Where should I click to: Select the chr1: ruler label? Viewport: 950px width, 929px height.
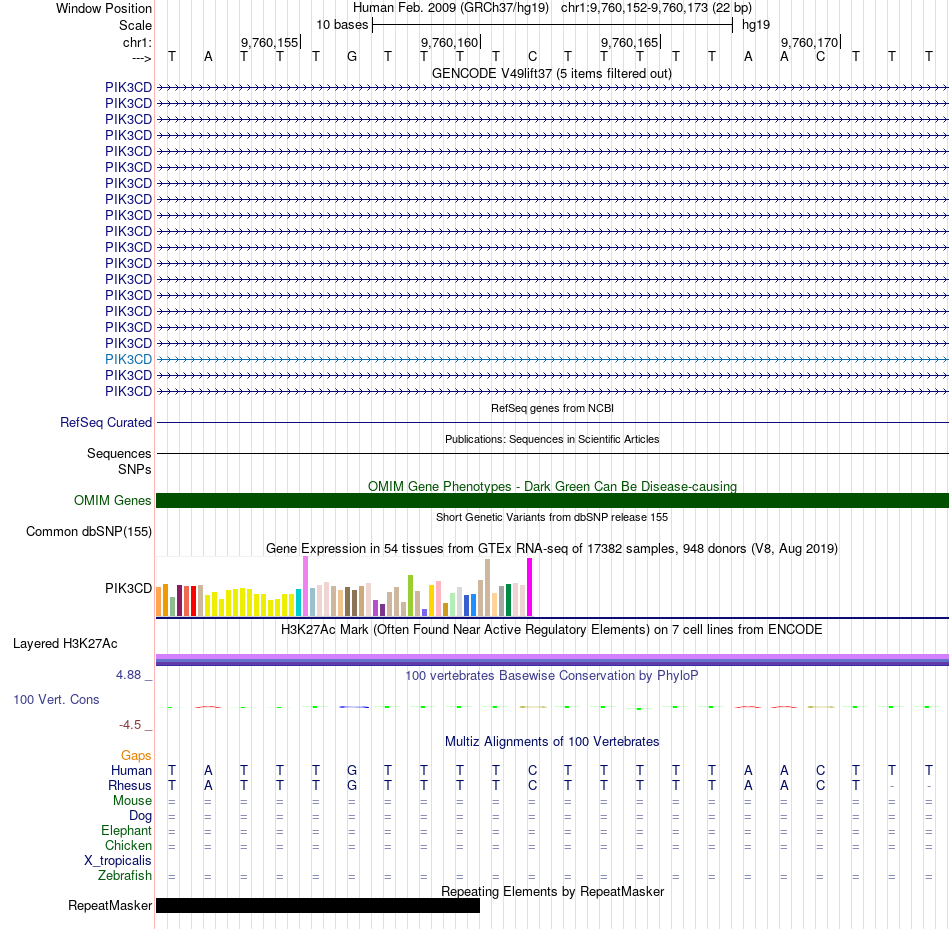click(x=137, y=42)
